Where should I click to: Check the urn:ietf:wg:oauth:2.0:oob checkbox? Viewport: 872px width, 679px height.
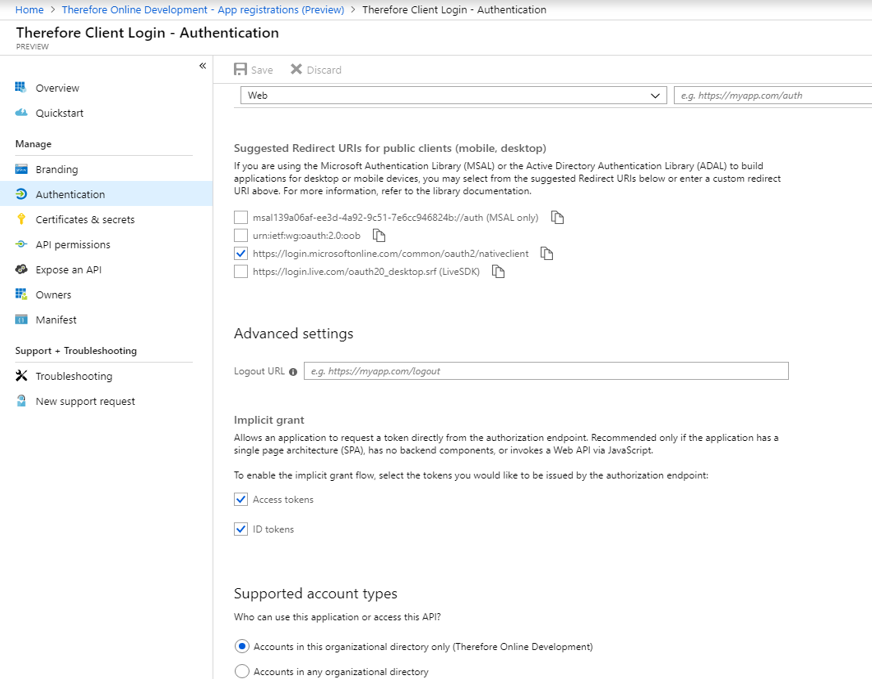point(241,236)
